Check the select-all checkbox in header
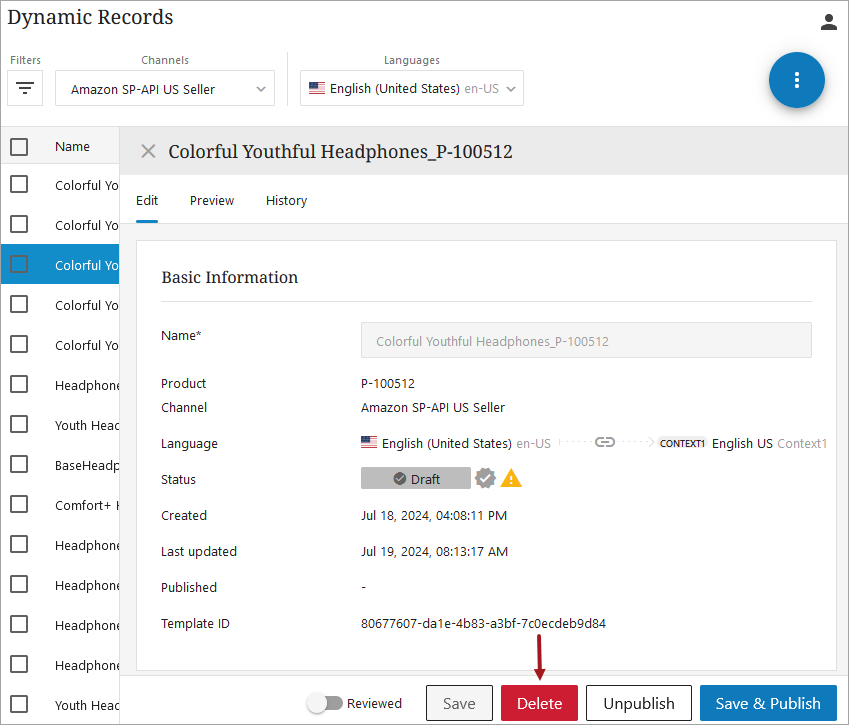849x725 pixels. tap(19, 147)
